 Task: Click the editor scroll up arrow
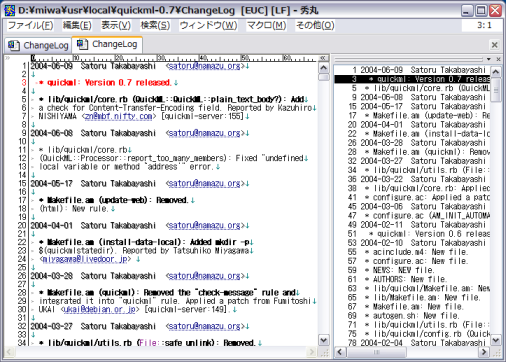coord(324,68)
